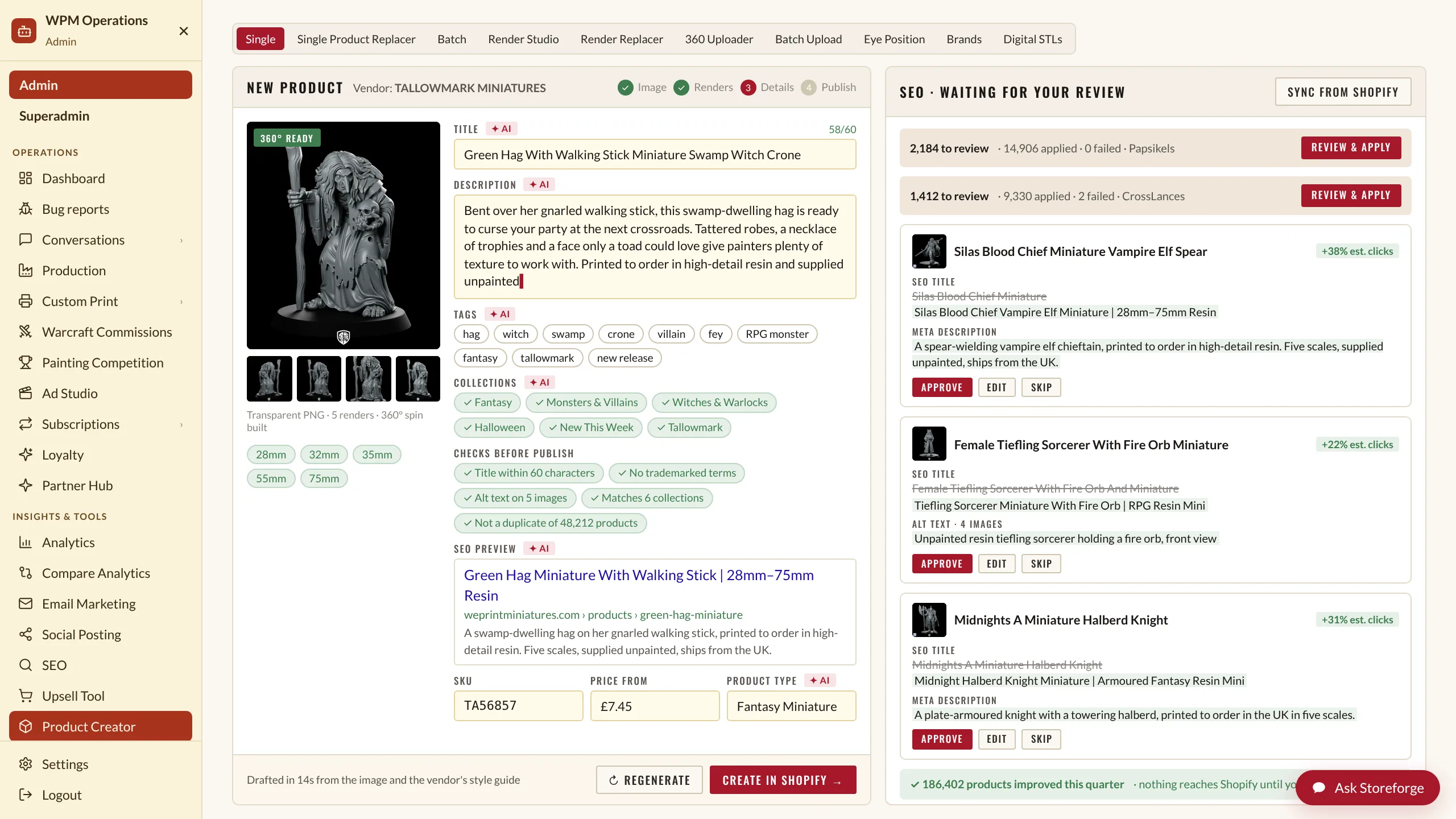Regenerate the title with AI badge
This screenshot has width=1456, height=819.
click(502, 129)
